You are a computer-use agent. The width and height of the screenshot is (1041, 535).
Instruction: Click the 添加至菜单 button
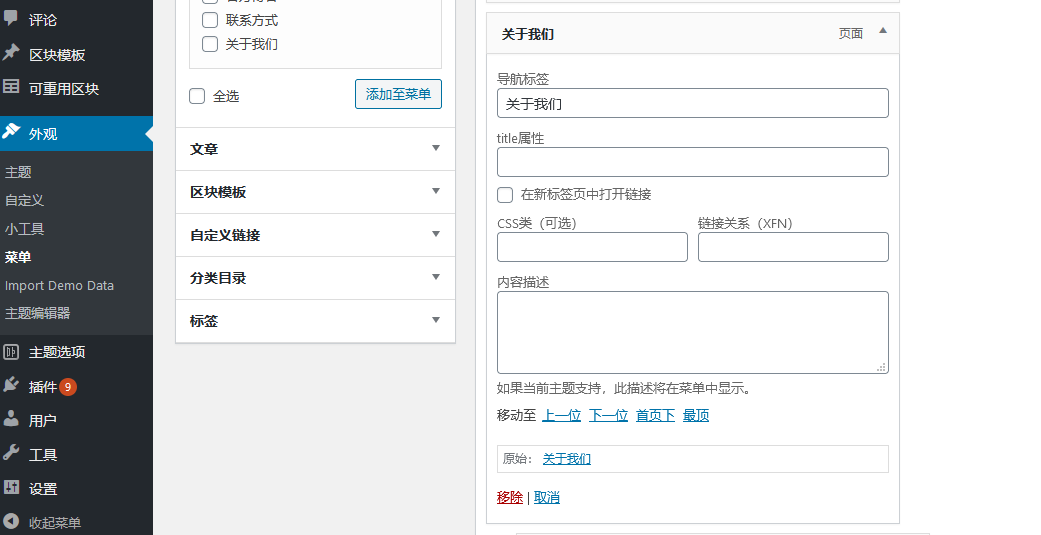[398, 94]
